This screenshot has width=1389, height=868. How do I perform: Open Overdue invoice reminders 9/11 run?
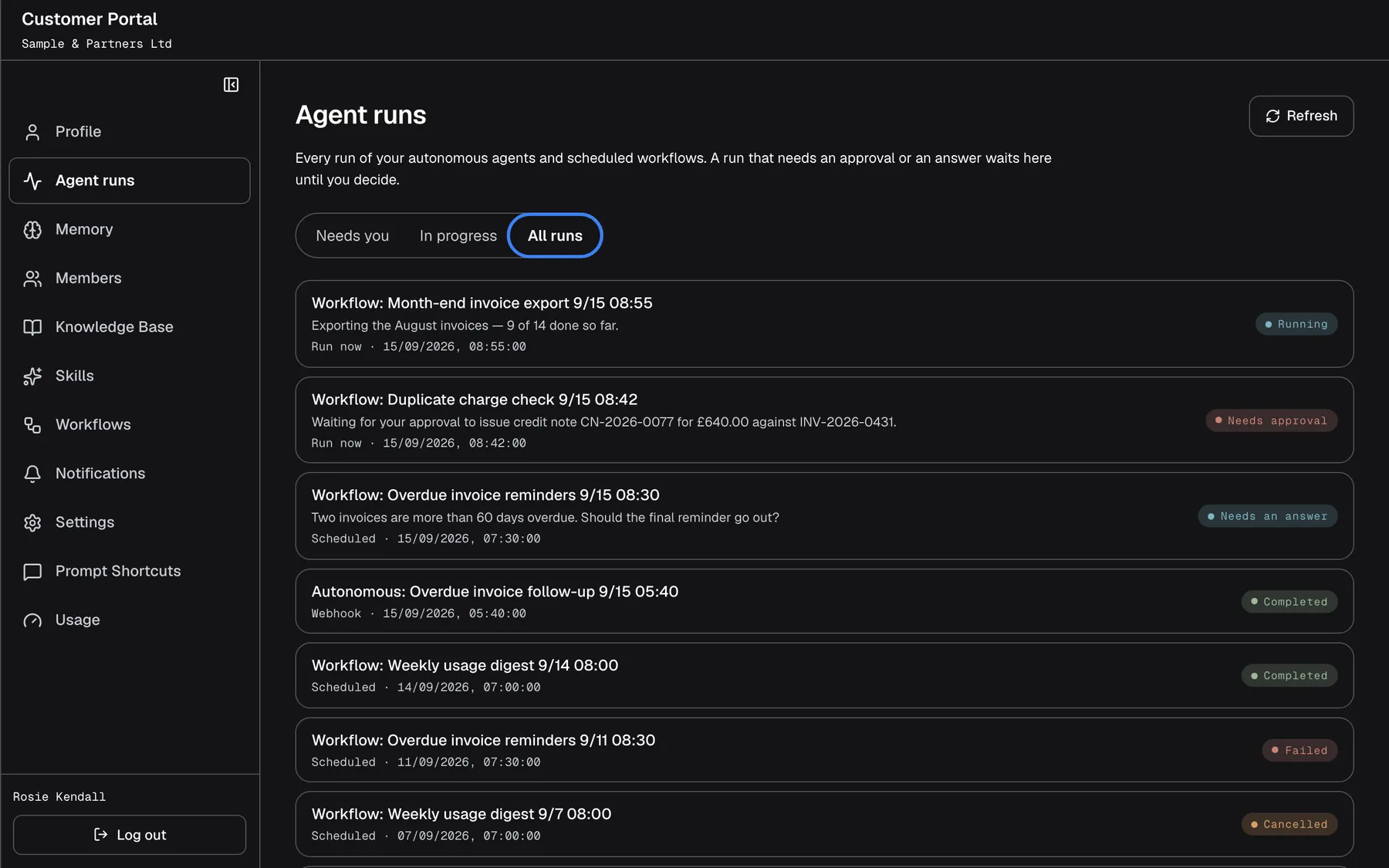[x=824, y=751]
